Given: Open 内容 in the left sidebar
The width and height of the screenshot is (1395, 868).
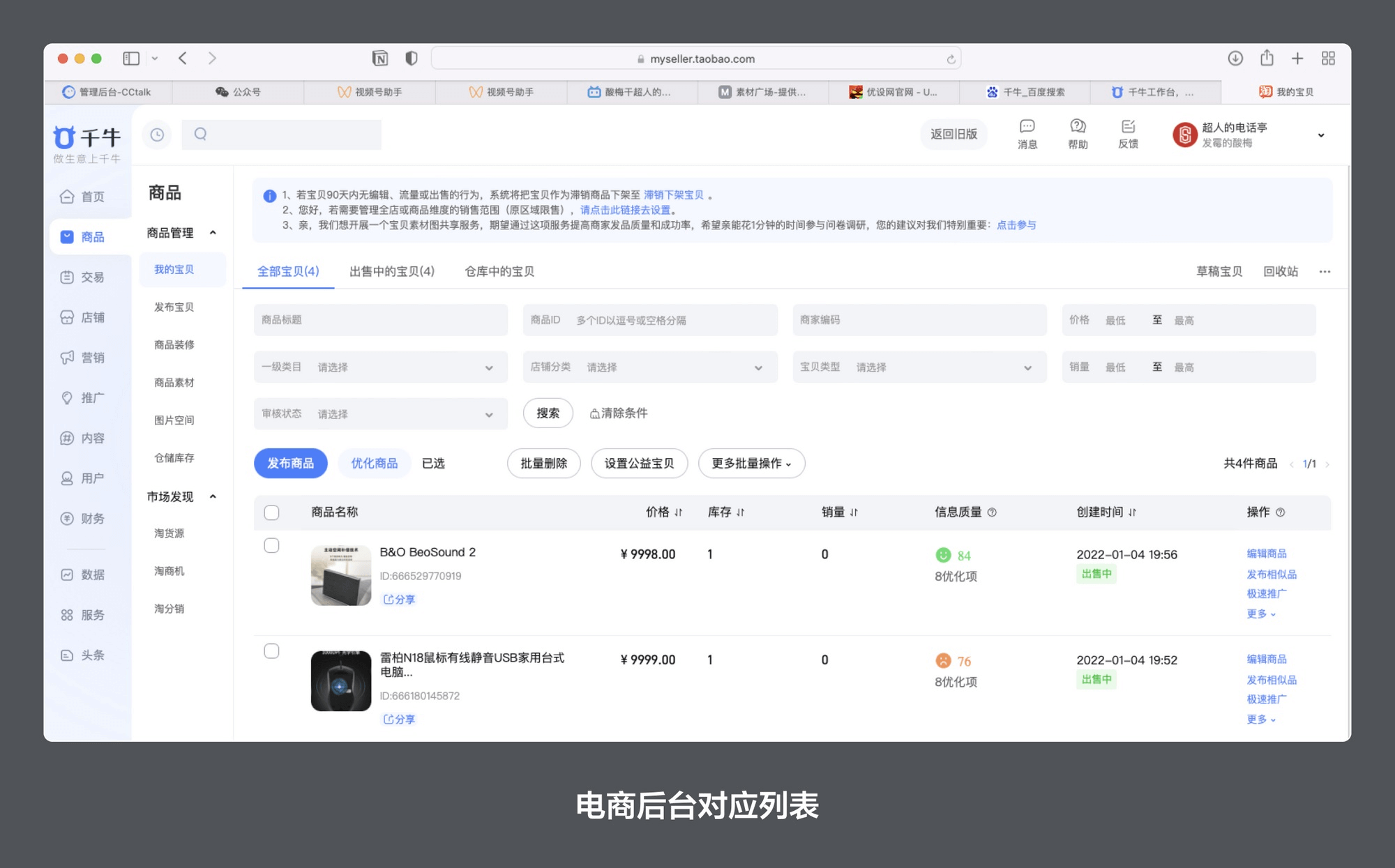Looking at the screenshot, I should [83, 438].
